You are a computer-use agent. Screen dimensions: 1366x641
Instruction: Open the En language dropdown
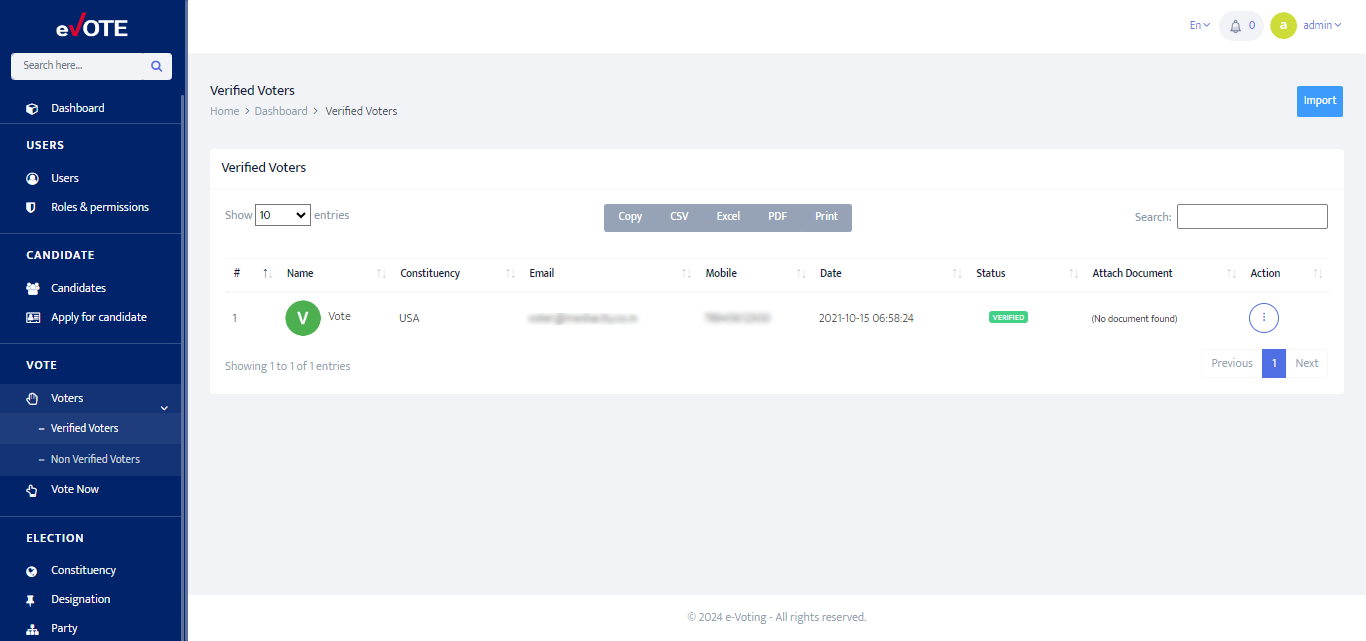click(x=1198, y=24)
